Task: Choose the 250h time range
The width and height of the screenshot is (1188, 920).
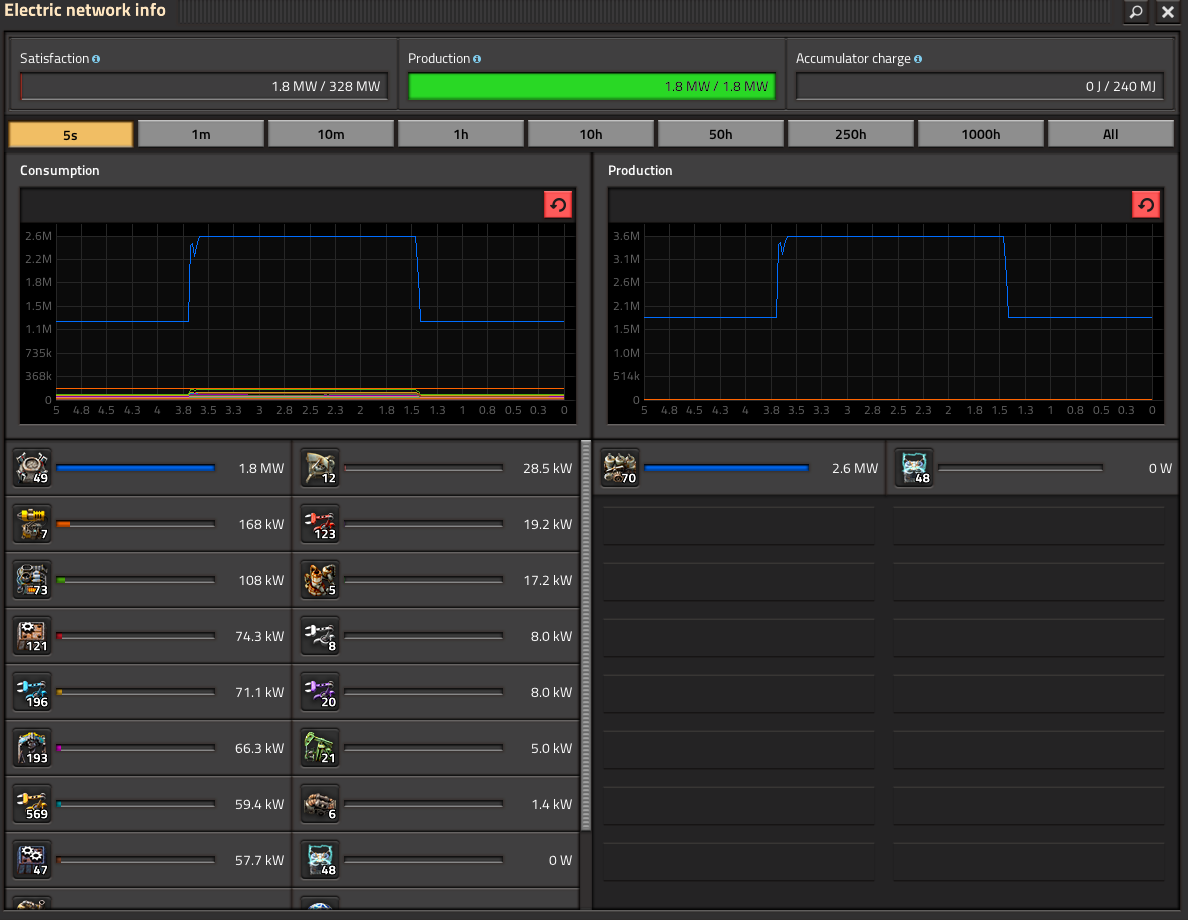Action: [851, 134]
